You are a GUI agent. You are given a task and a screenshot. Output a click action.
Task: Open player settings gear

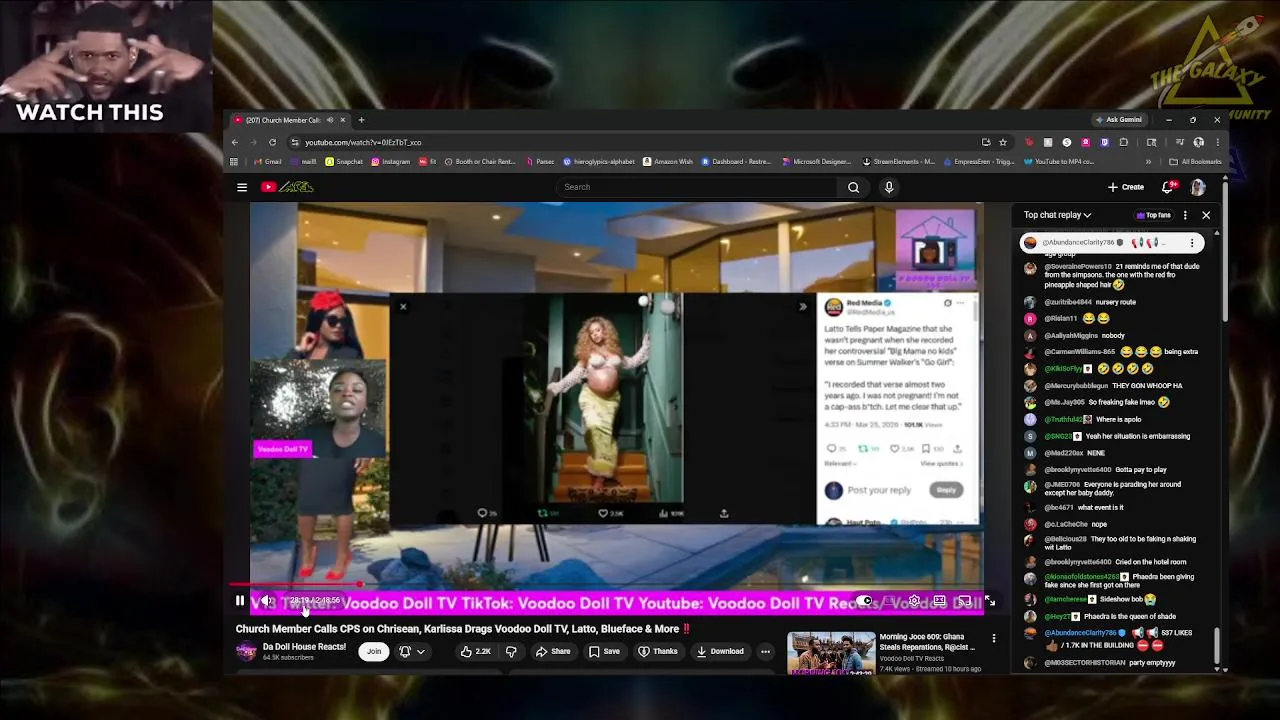click(914, 601)
